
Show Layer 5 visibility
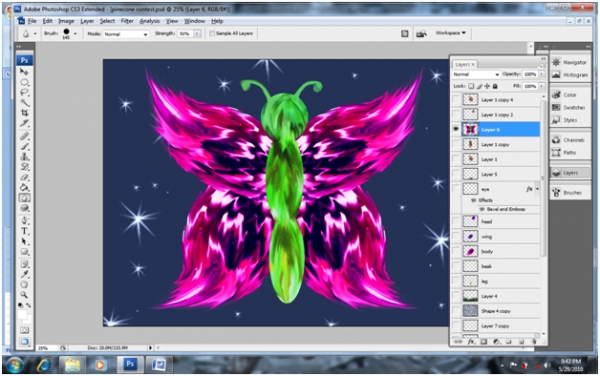pos(456,174)
